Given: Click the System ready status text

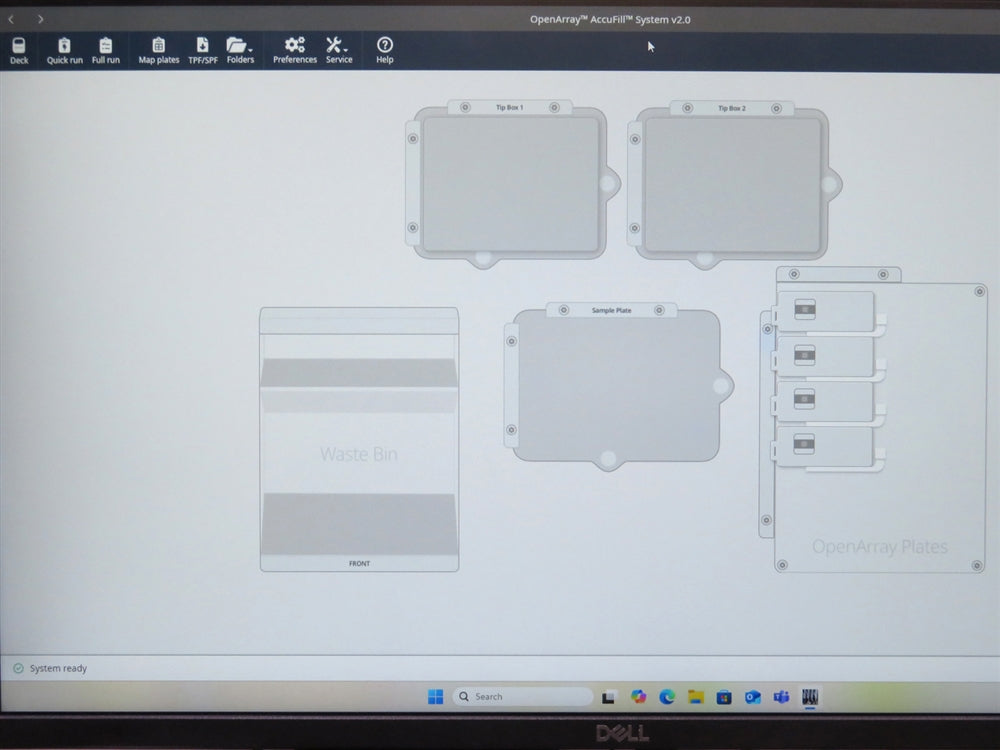Looking at the screenshot, I should [58, 668].
